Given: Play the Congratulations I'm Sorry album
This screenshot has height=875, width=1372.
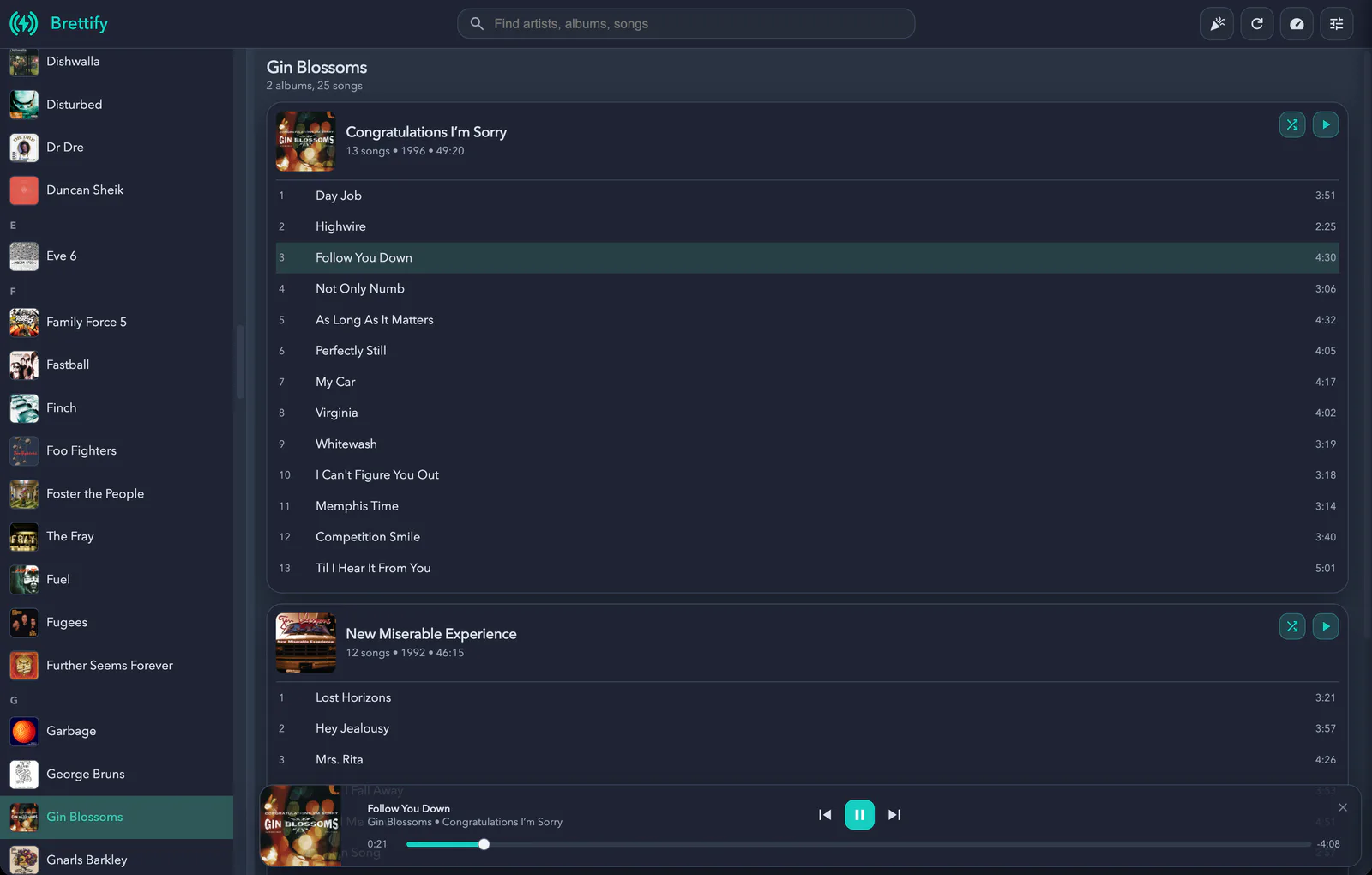Looking at the screenshot, I should pos(1326,124).
